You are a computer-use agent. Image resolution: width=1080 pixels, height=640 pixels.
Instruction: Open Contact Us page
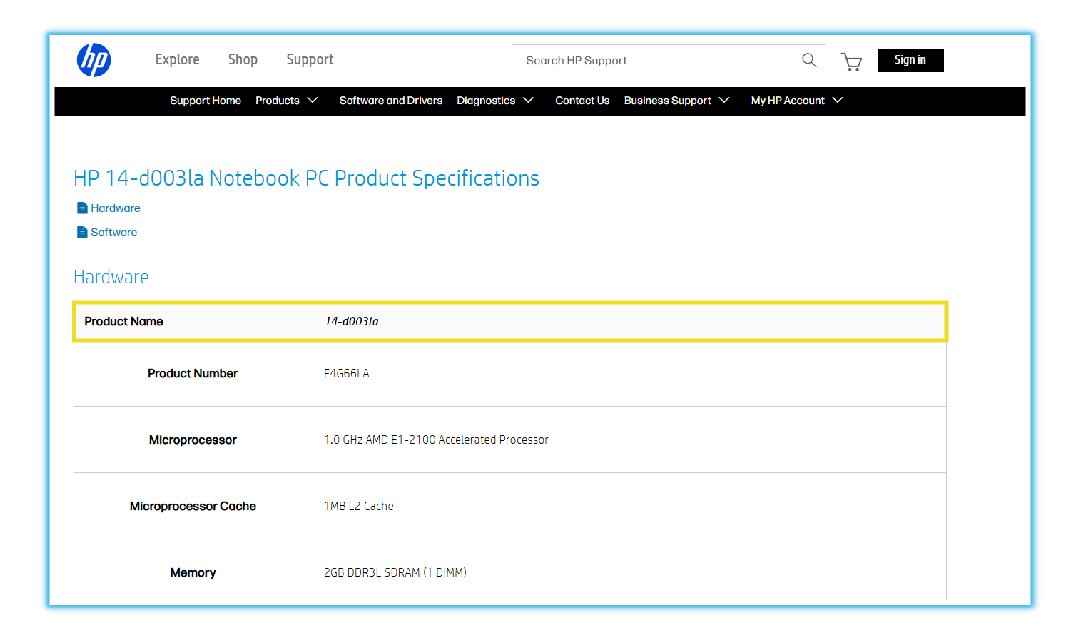(582, 101)
